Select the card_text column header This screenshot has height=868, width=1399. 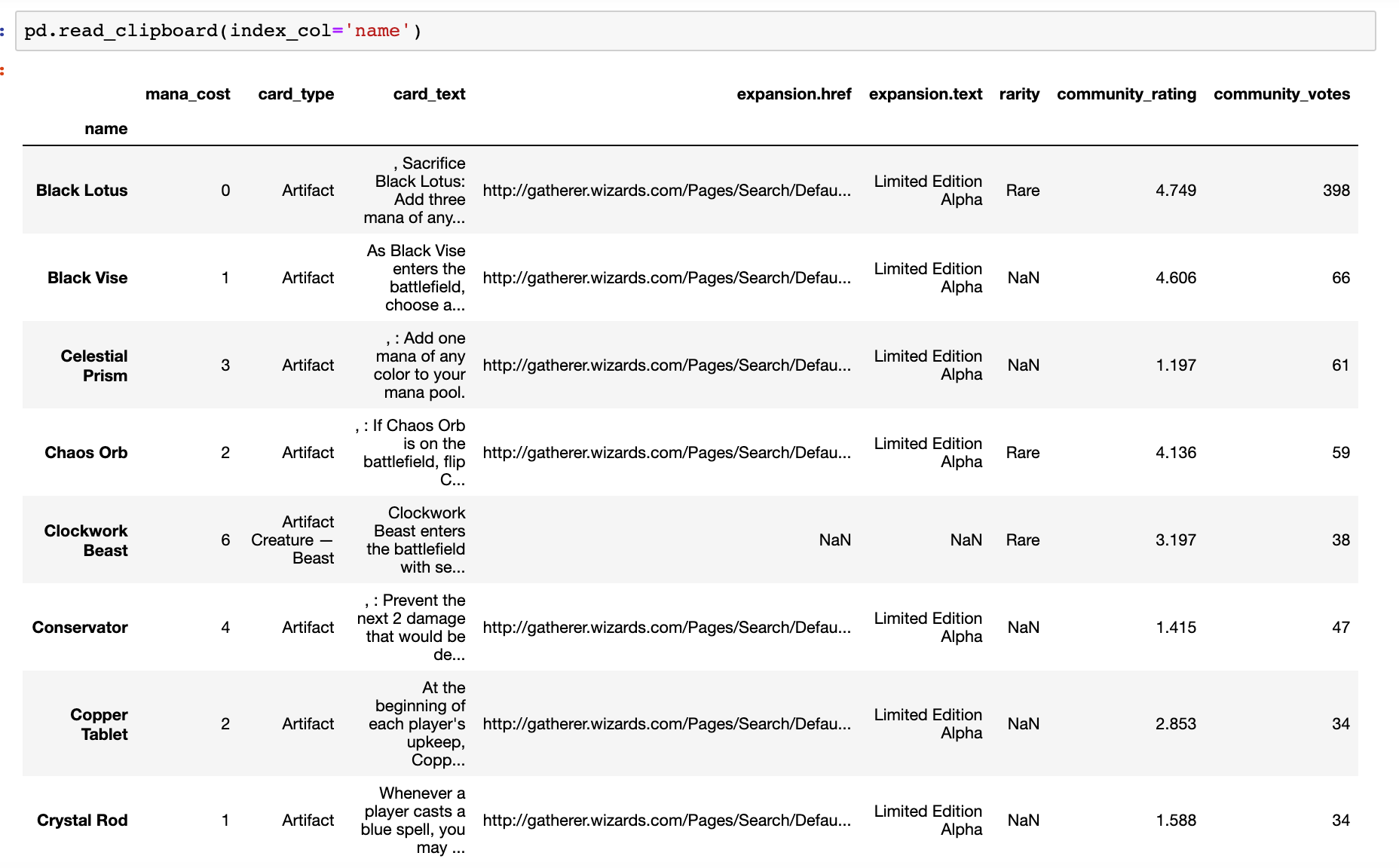click(x=429, y=94)
